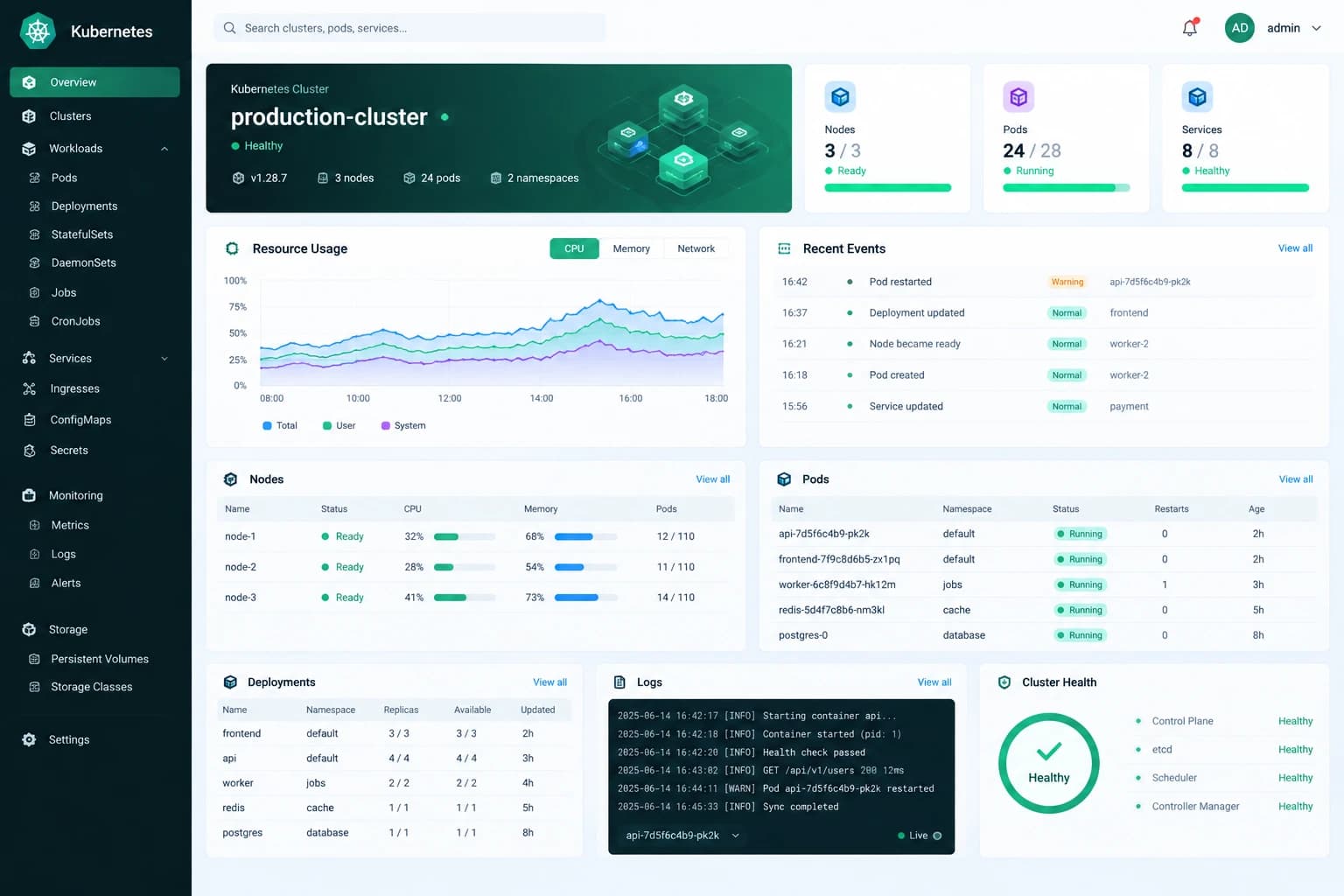Select the Services card icon
This screenshot has height=896, width=1344.
click(1197, 96)
